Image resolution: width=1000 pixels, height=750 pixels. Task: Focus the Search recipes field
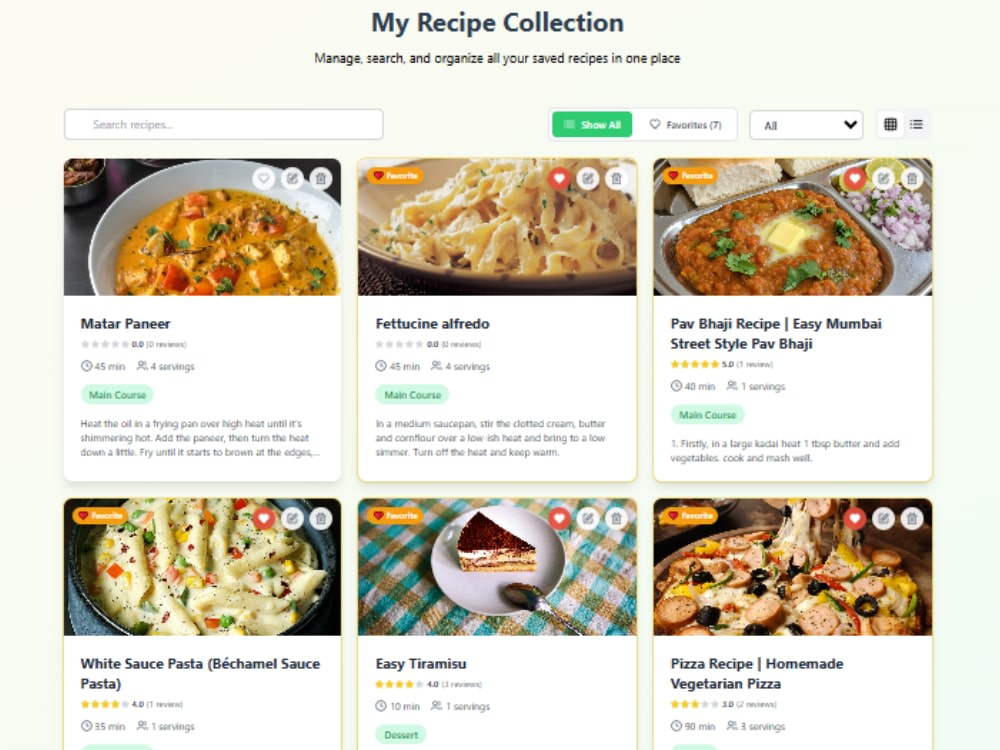click(224, 124)
